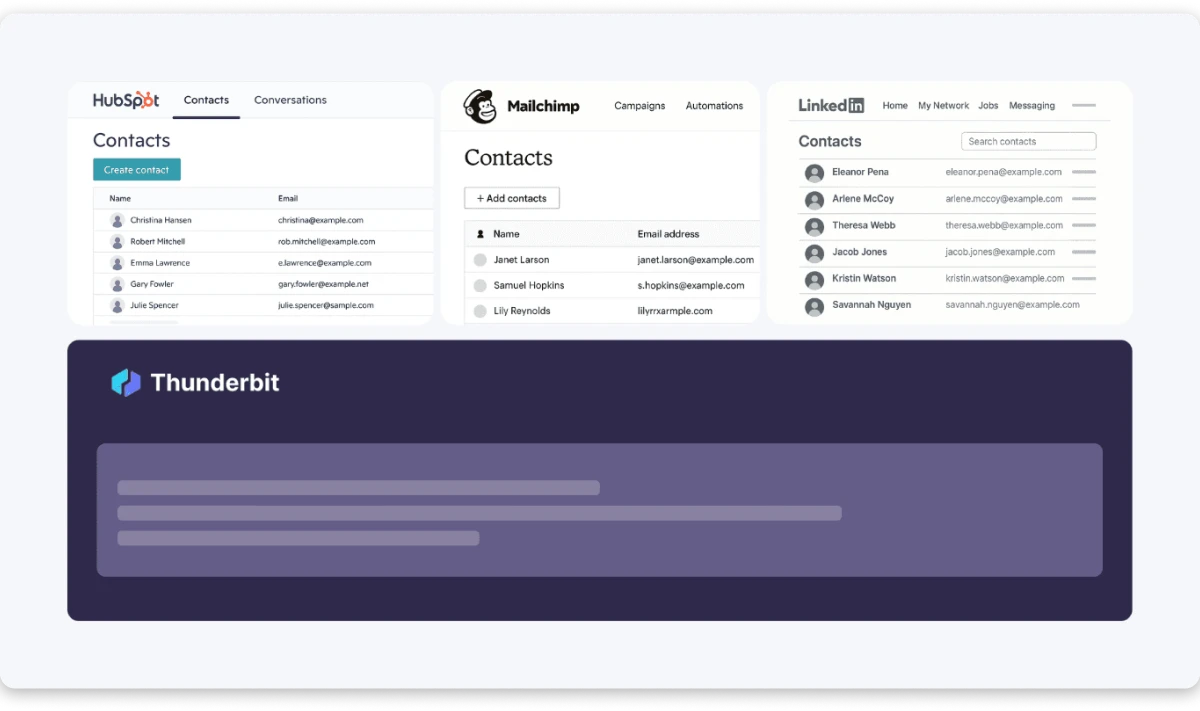Open LinkedIn My Network
The height and width of the screenshot is (711, 1200).
coord(944,105)
